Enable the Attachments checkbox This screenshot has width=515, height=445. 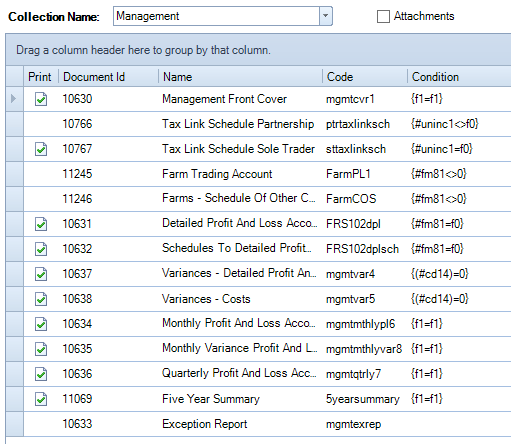pos(383,16)
